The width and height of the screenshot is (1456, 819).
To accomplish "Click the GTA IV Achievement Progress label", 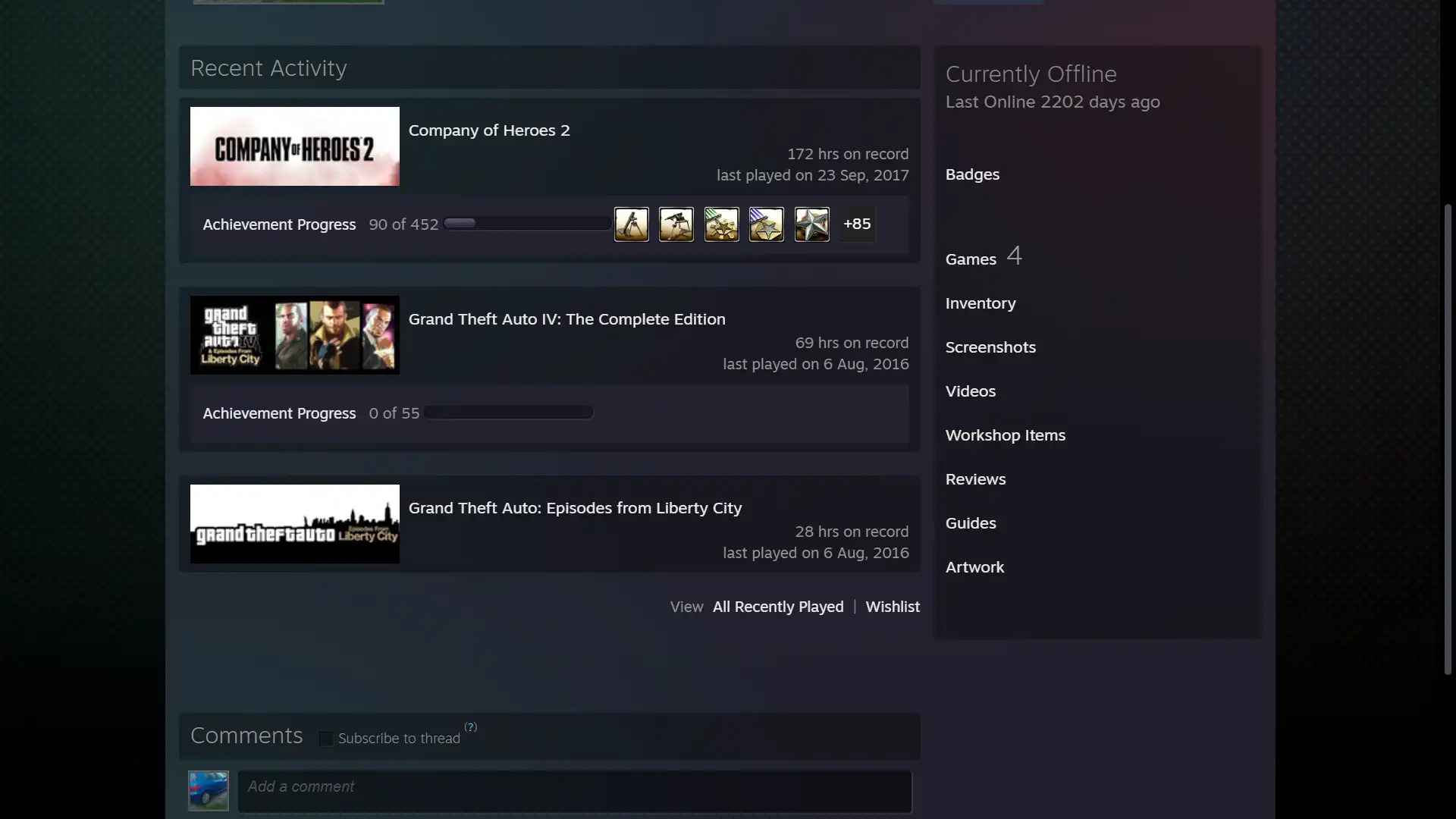I will (x=279, y=413).
